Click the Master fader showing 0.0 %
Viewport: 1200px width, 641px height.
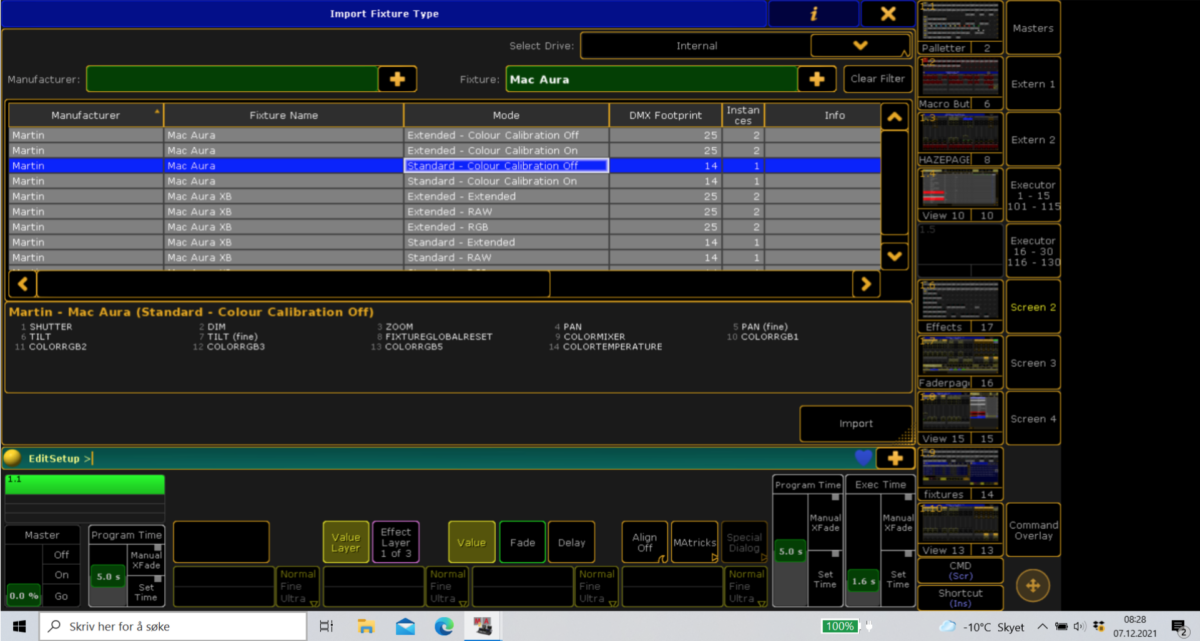click(x=24, y=575)
